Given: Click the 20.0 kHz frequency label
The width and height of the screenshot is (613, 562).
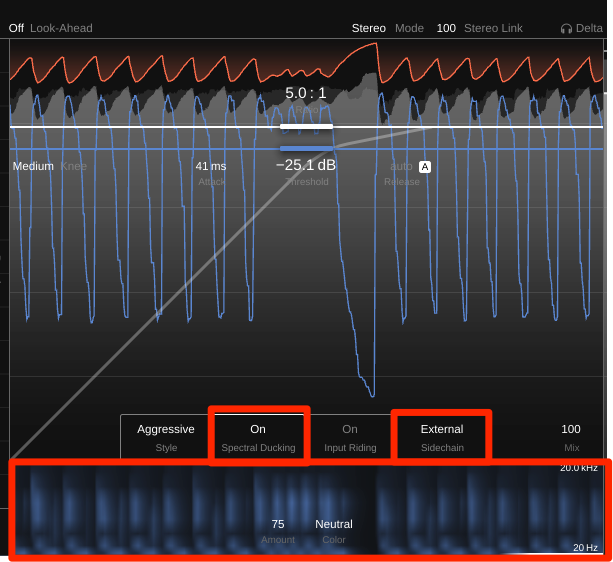Looking at the screenshot, I should tap(579, 468).
